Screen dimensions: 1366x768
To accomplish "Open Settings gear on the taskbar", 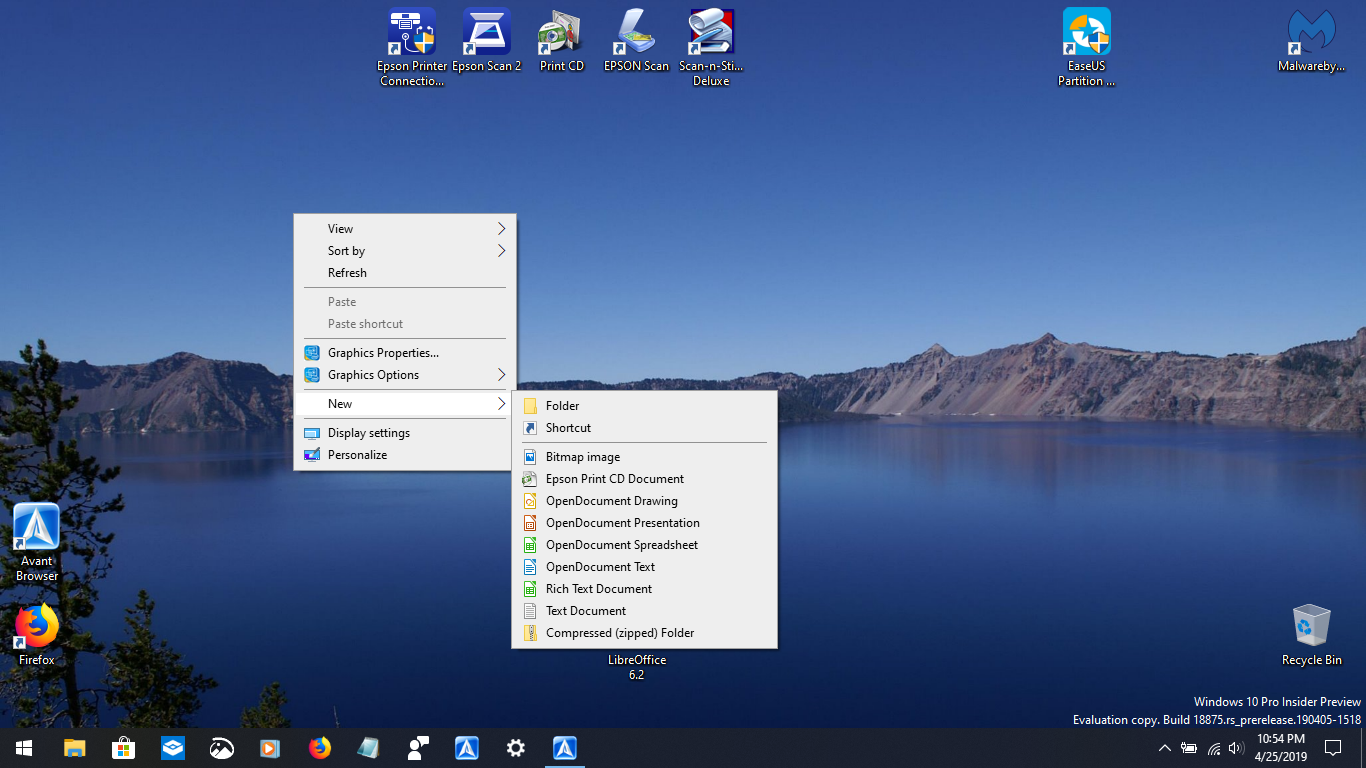I will click(x=515, y=748).
